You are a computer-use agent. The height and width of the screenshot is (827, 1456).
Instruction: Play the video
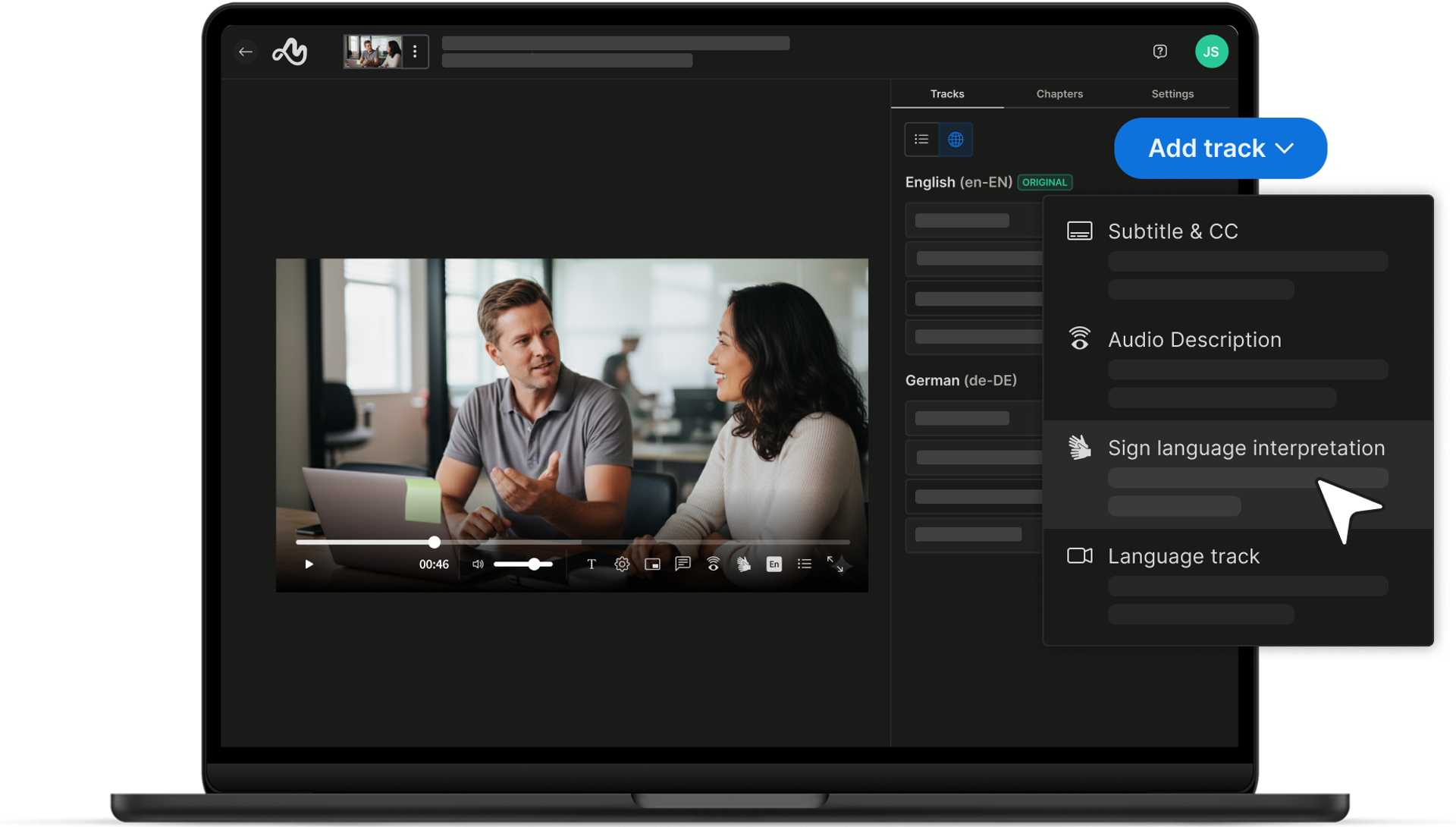click(x=309, y=564)
